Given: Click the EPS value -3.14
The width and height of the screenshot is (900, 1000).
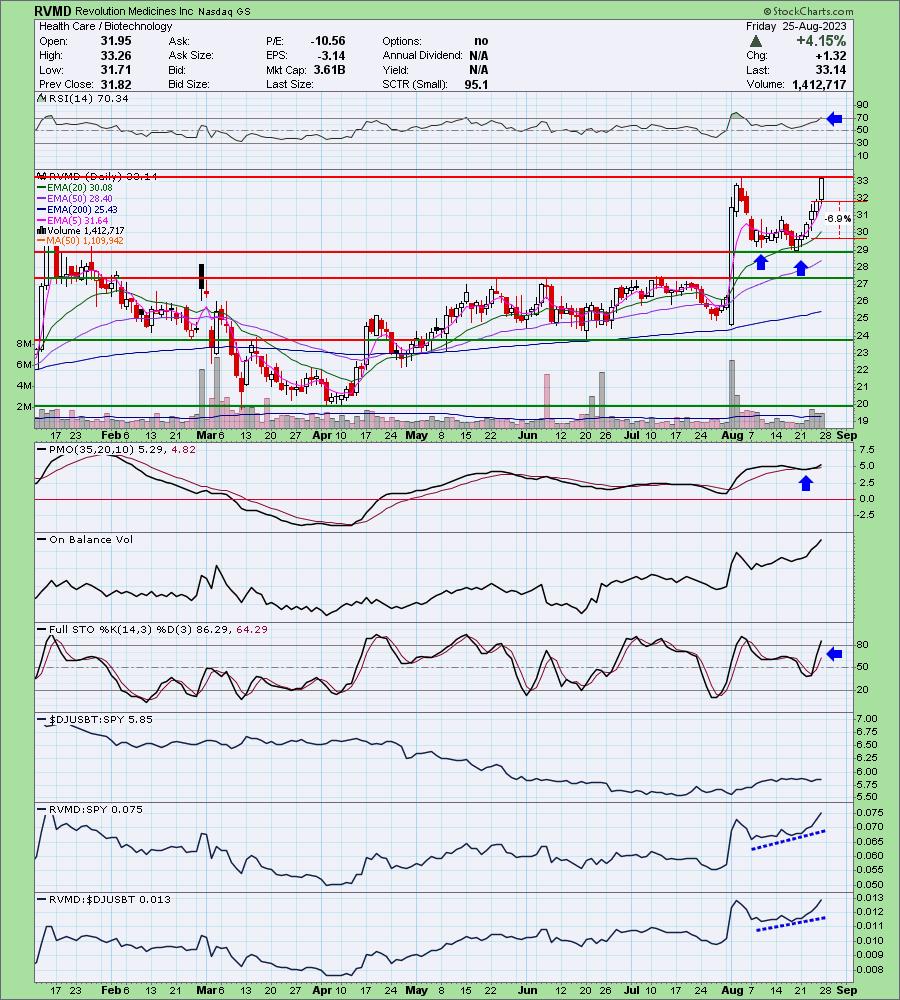Looking at the screenshot, I should pyautogui.click(x=331, y=55).
